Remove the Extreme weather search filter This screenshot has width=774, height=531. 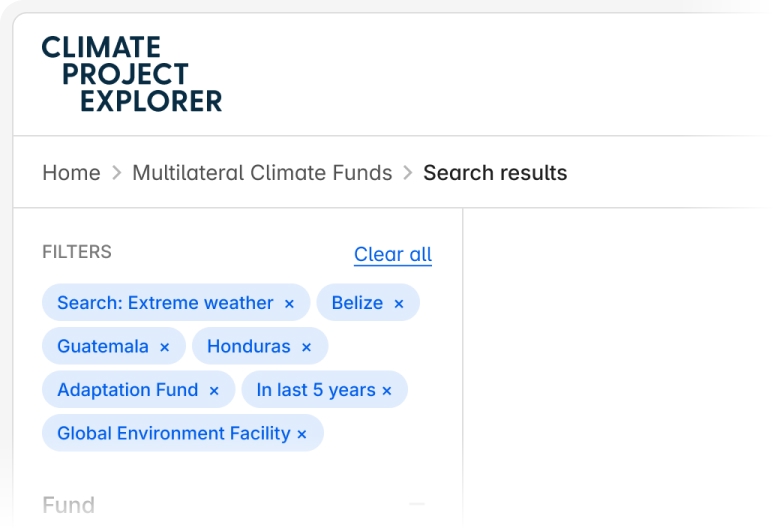289,304
